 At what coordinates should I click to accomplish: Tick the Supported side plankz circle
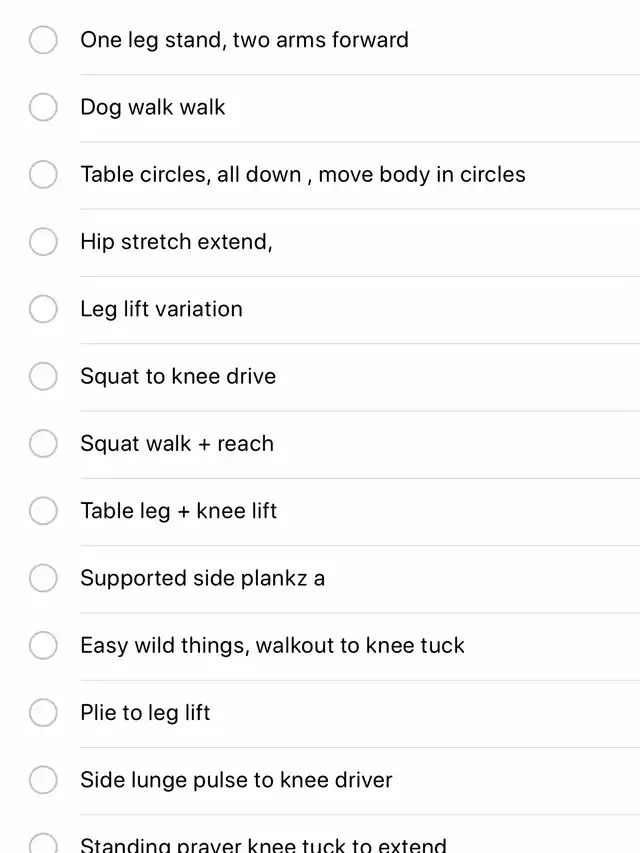point(43,578)
